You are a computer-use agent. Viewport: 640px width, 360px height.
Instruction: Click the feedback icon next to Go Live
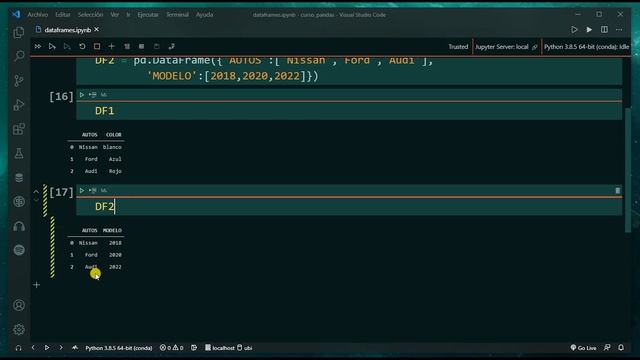pos(607,348)
